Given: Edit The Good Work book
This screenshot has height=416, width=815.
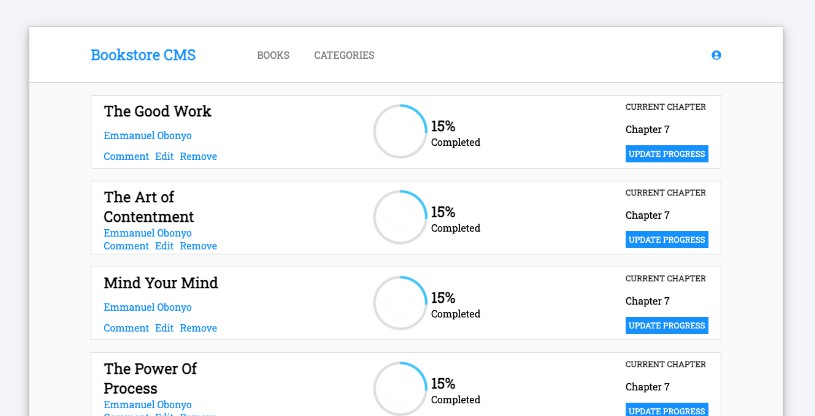Looking at the screenshot, I should point(164,157).
